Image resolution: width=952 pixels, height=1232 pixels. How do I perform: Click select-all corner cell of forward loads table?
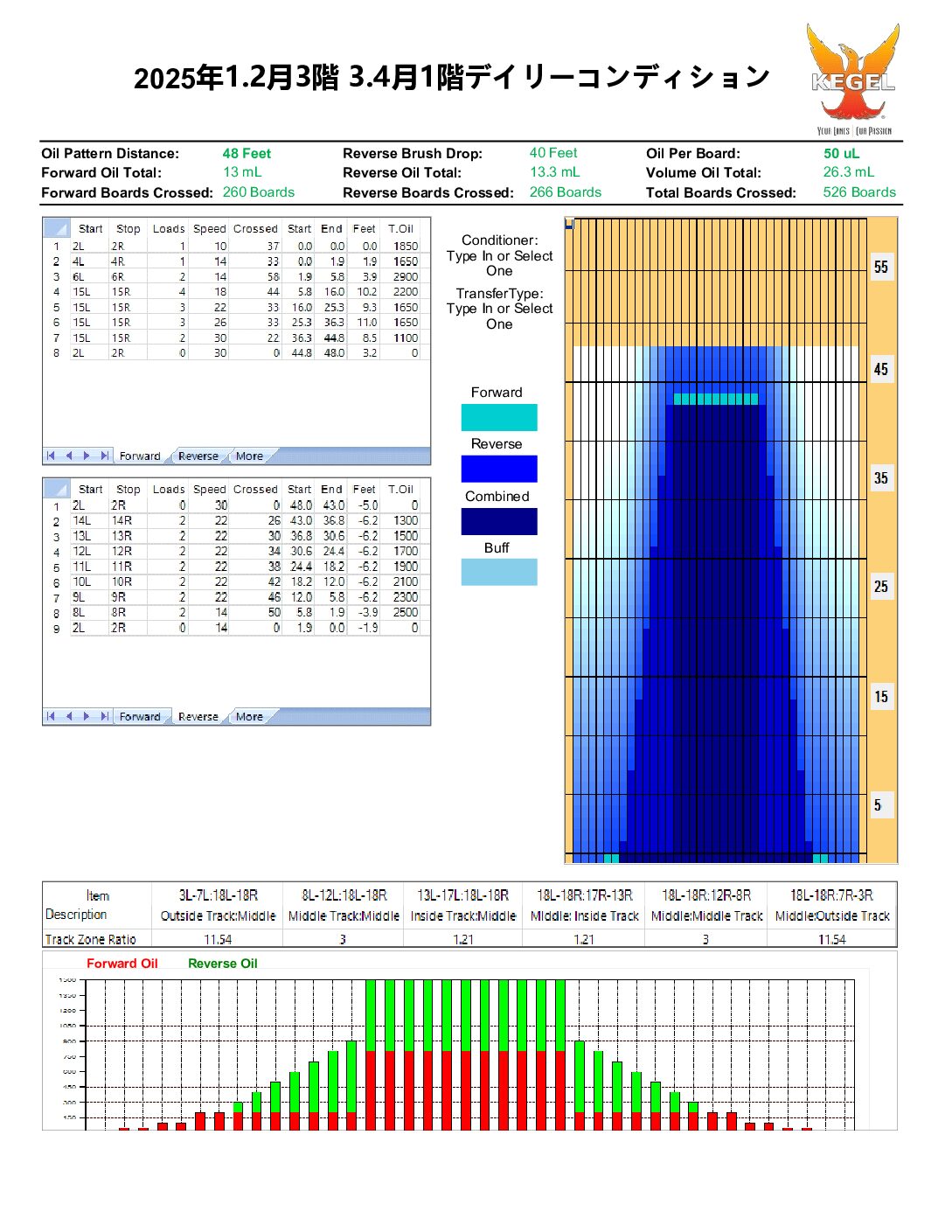tap(57, 228)
